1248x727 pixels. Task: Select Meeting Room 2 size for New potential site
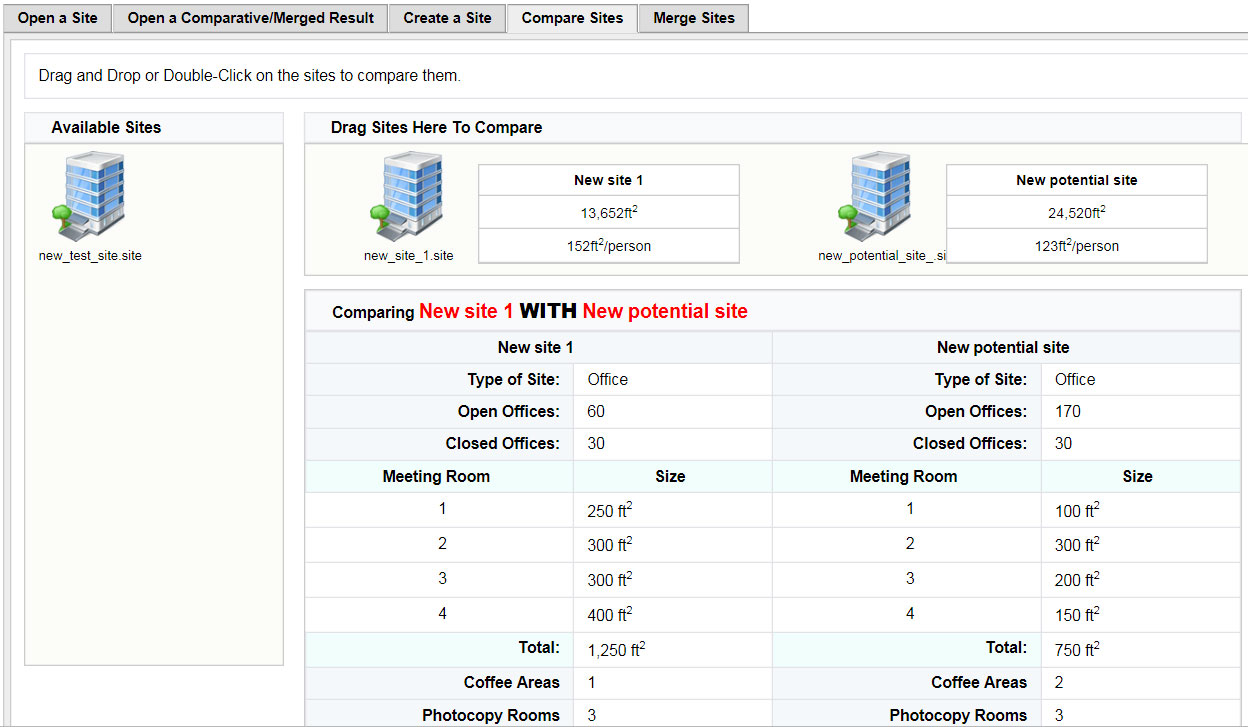coord(1076,545)
